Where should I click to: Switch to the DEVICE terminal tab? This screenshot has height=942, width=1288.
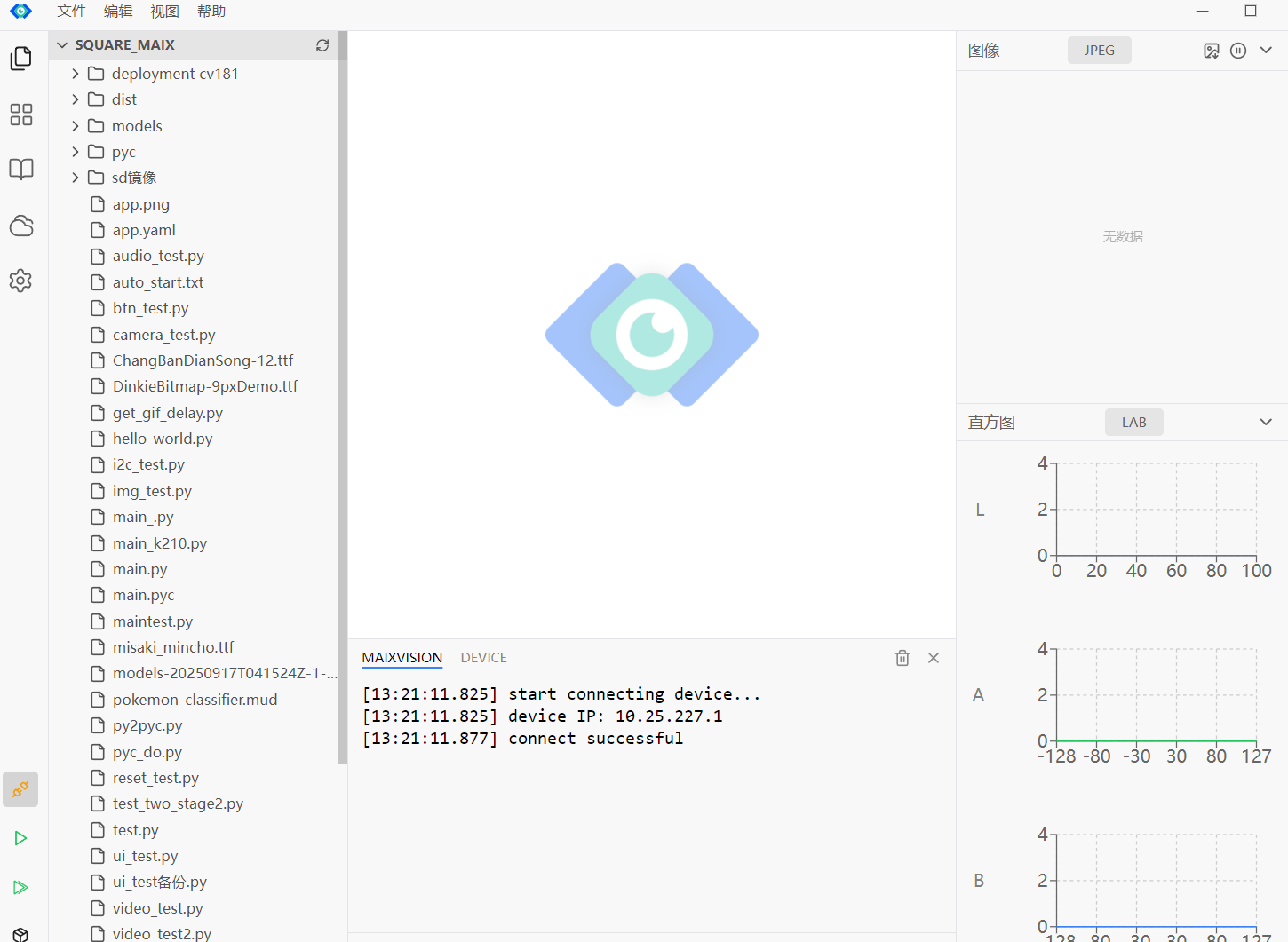[484, 658]
